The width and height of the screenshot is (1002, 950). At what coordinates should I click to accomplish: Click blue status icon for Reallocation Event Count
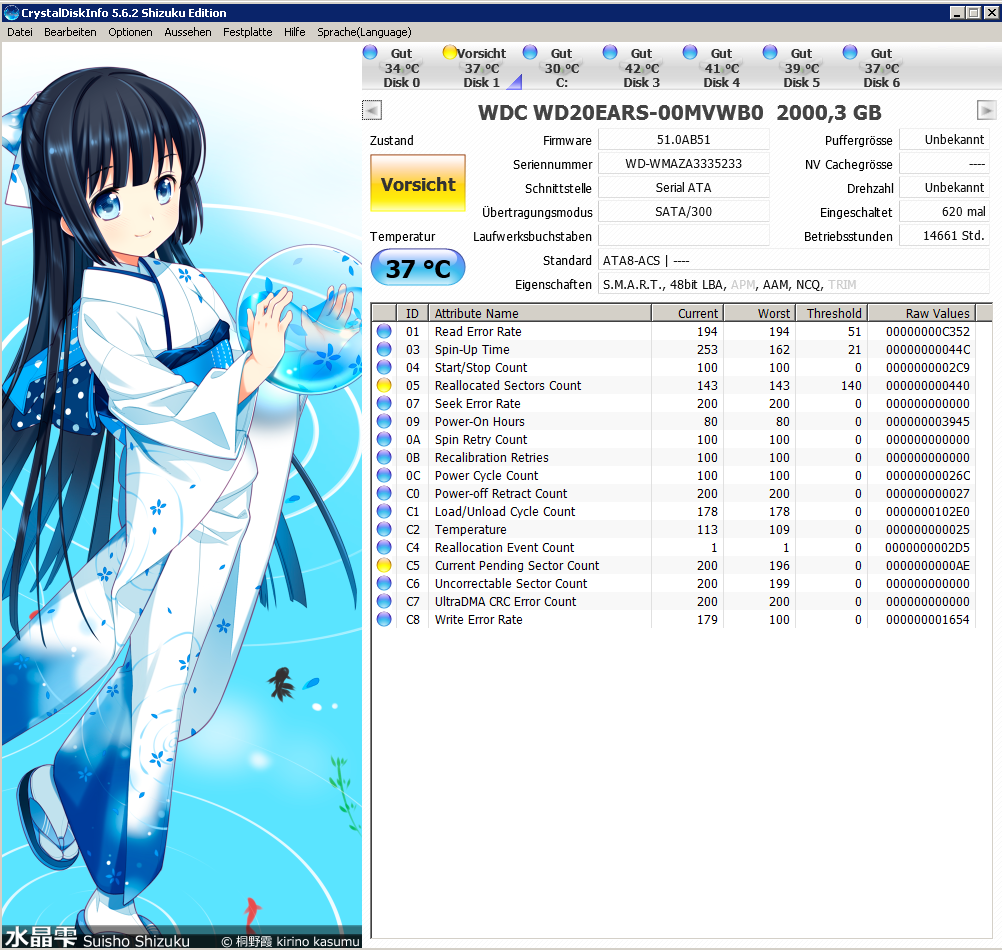click(x=383, y=547)
